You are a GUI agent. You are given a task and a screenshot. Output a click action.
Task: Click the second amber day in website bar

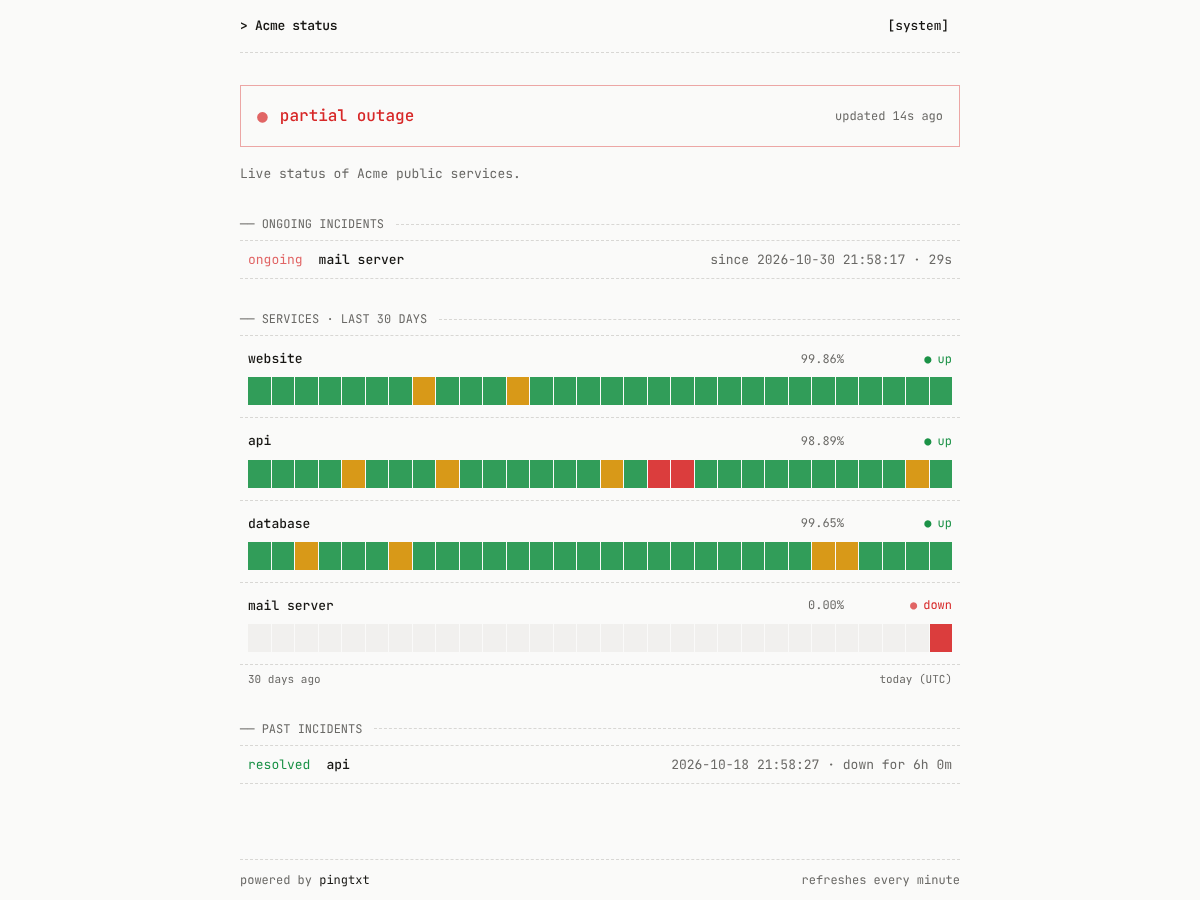[x=518, y=391]
